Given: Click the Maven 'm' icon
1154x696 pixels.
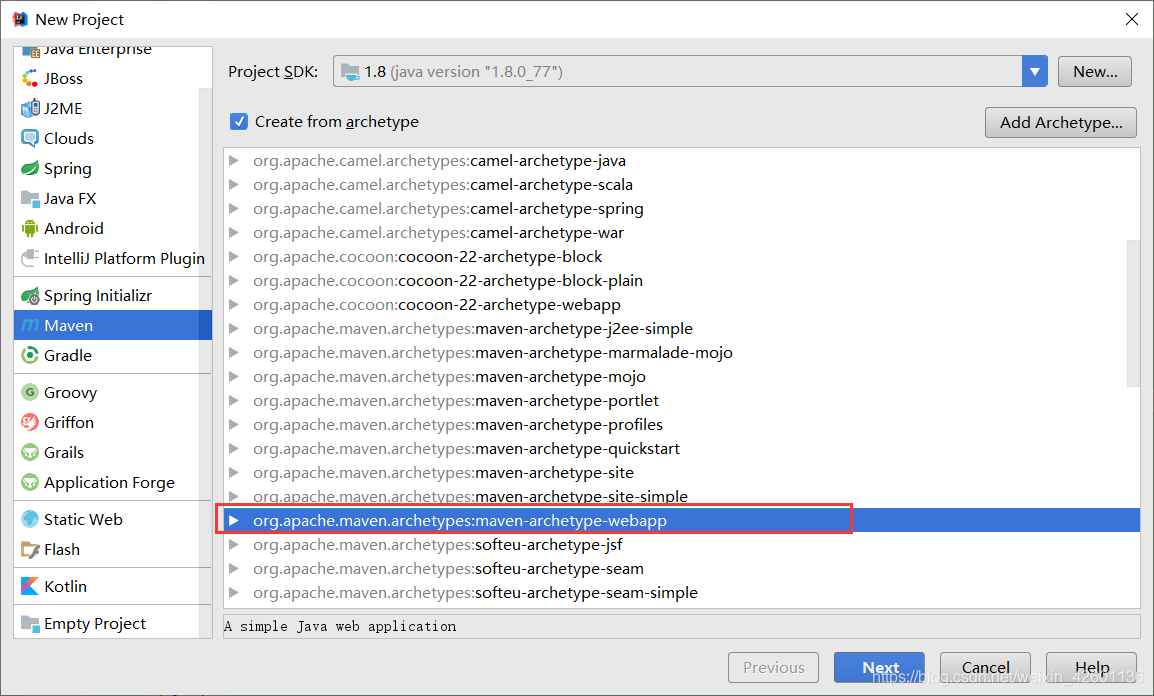Looking at the screenshot, I should 30,325.
